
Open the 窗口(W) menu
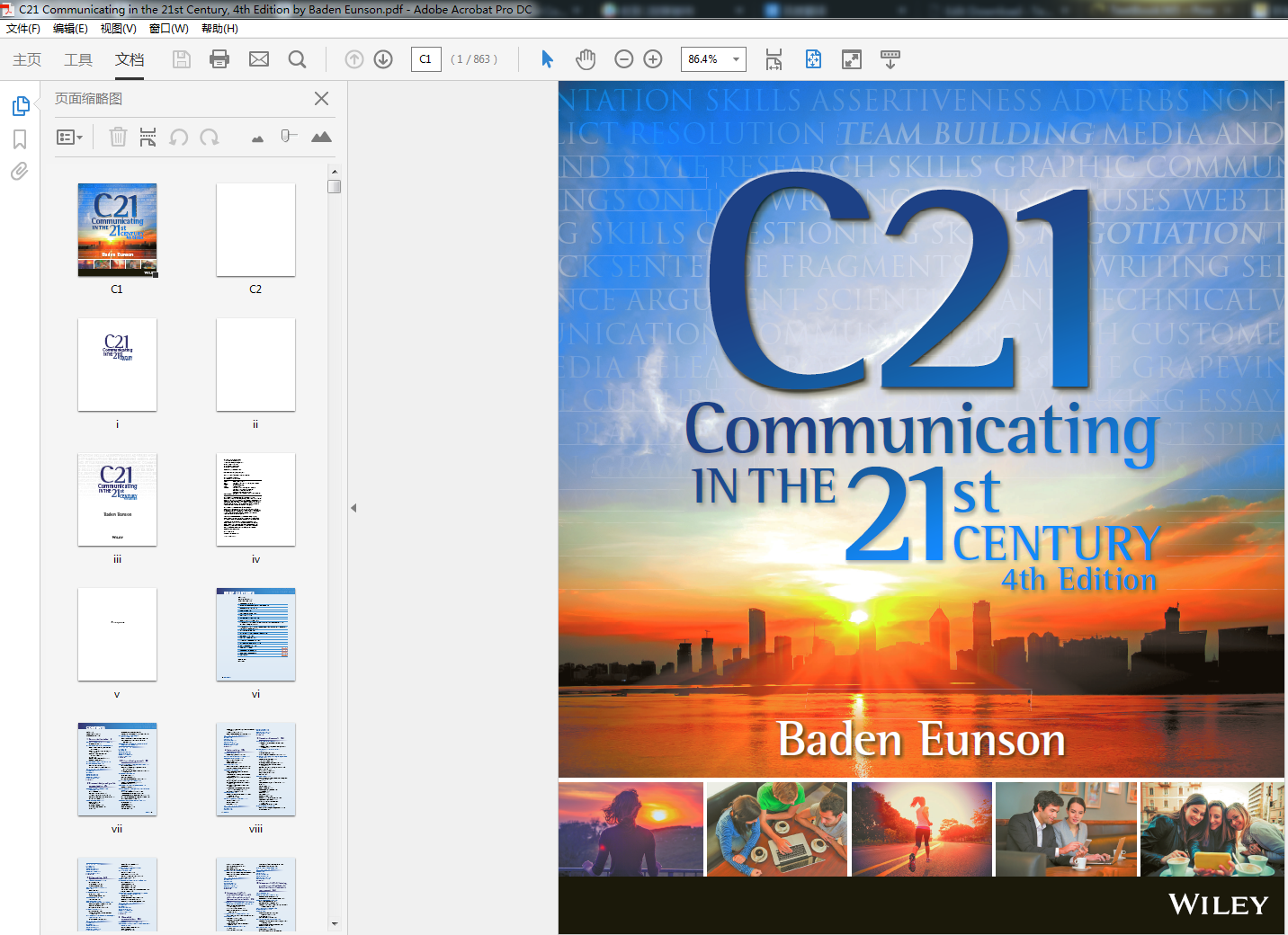(169, 29)
